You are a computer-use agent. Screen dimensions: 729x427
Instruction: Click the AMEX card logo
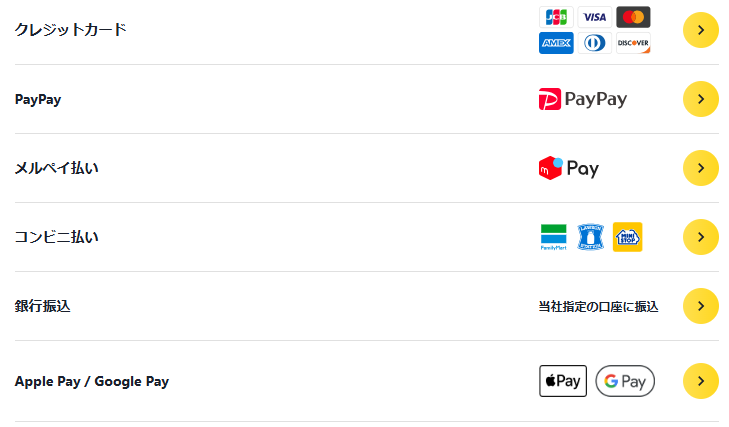click(x=556, y=43)
